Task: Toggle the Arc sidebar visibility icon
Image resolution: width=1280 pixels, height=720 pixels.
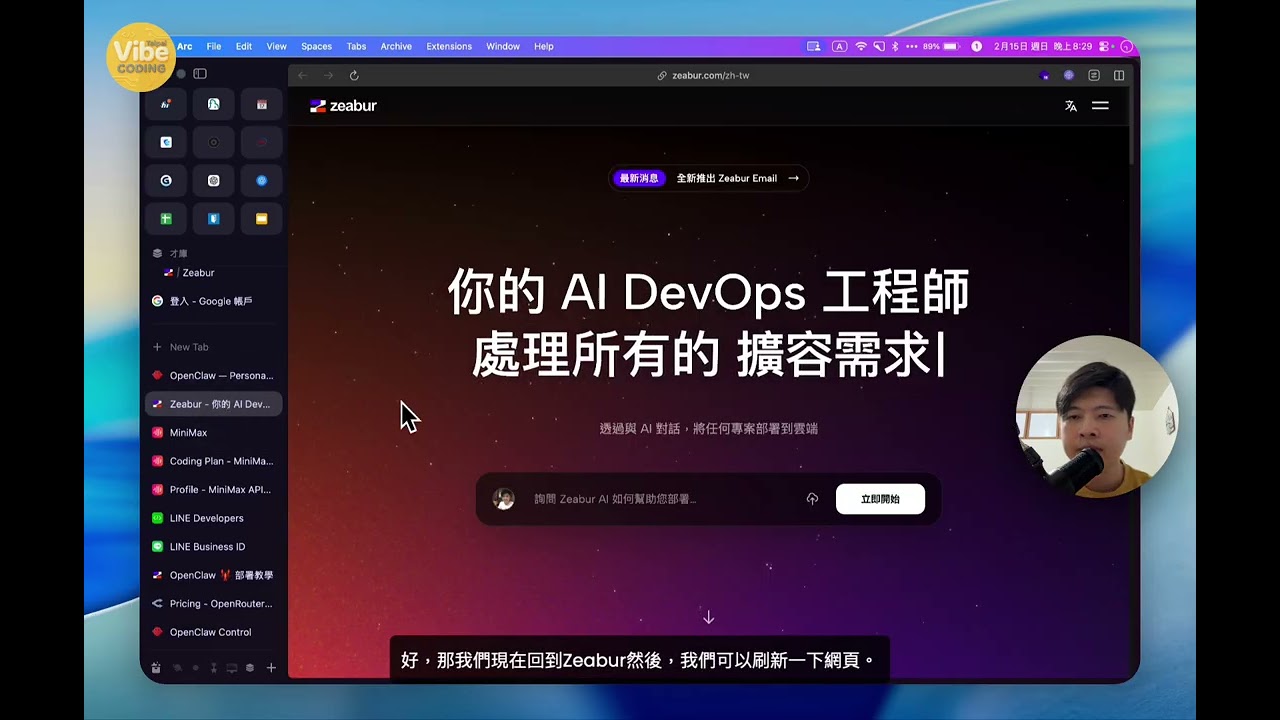Action: [x=200, y=74]
